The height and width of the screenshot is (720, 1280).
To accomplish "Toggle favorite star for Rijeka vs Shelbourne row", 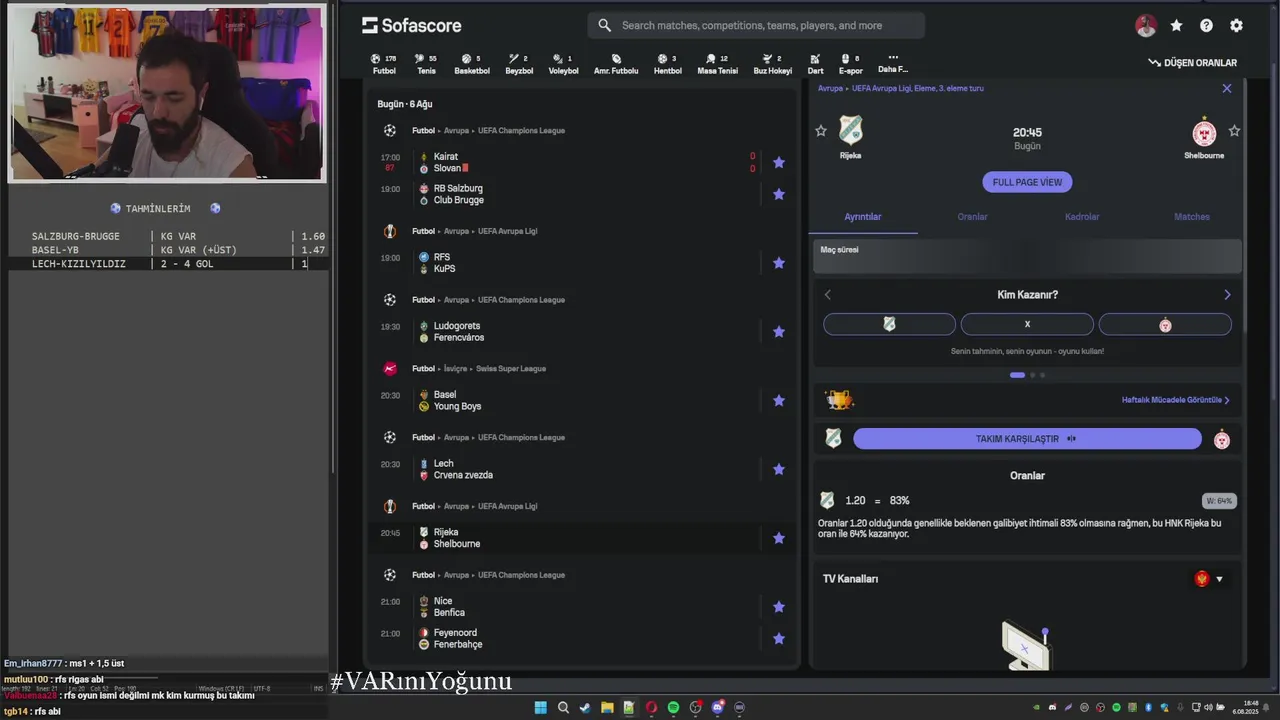I will tap(779, 538).
